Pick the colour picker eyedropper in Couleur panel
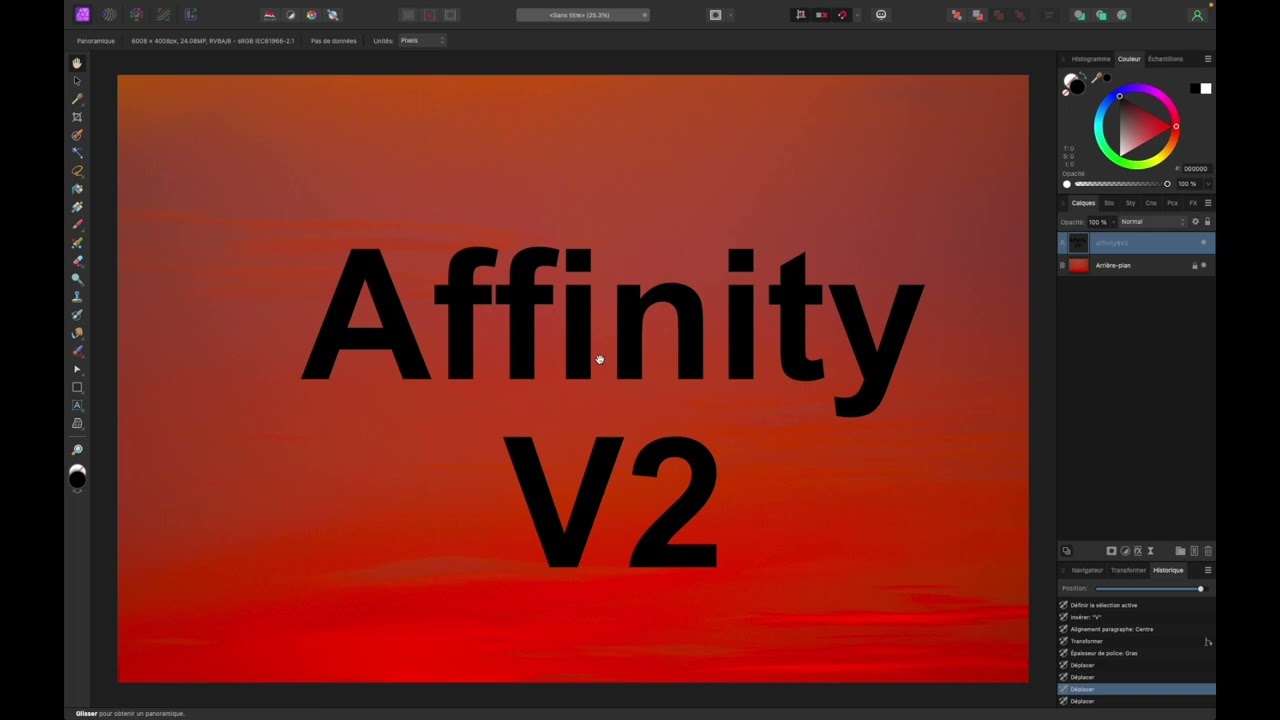Screen dimensions: 1280x720 1097,78
